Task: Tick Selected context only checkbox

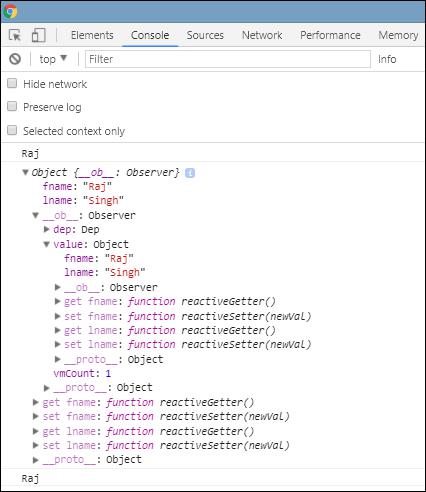Action: click(12, 130)
